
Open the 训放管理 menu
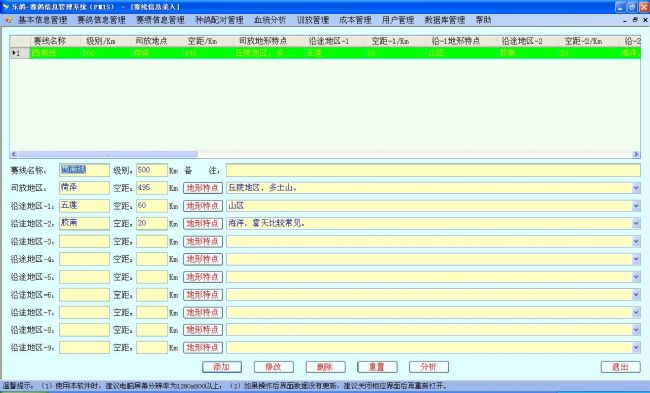(x=313, y=20)
